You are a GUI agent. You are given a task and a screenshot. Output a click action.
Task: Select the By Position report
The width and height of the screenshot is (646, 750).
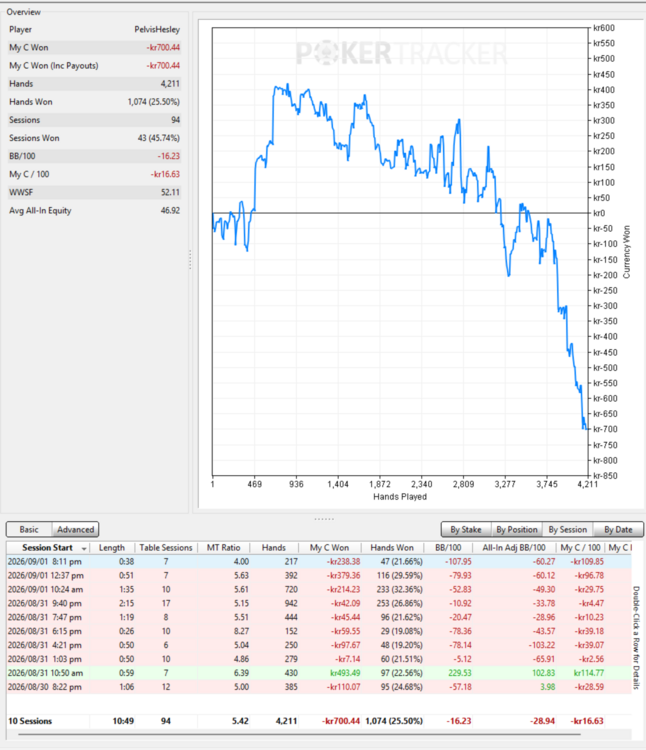pos(517,529)
